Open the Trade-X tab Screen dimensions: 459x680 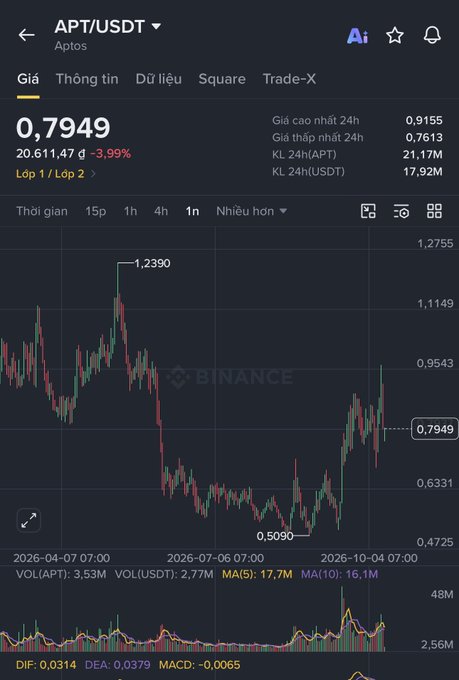(289, 79)
